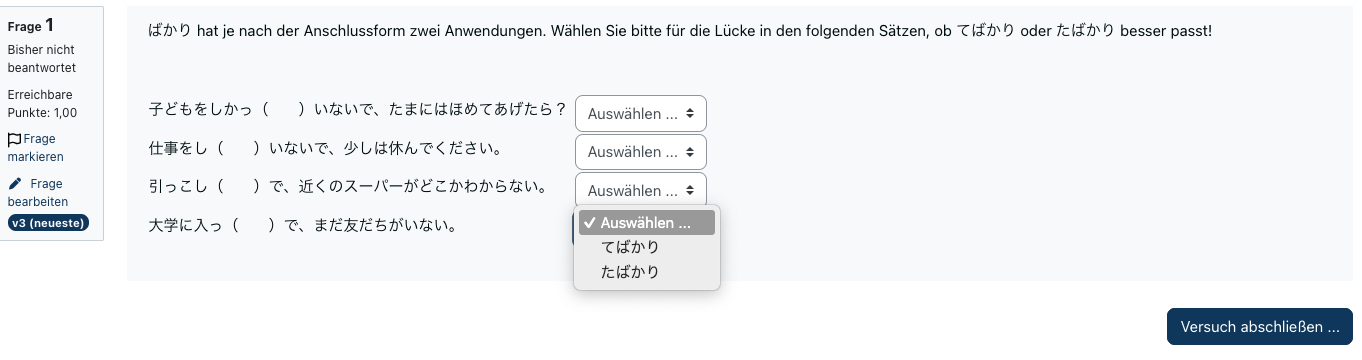This screenshot has height=360, width=1362.
Task: Click the flag icon beside Frage markieren
Action: pos(14,139)
